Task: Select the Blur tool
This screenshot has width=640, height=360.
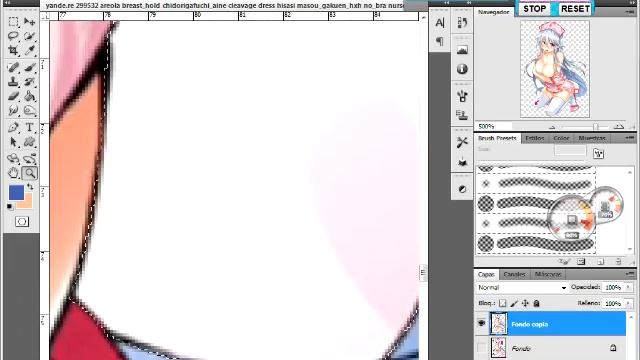Action: tap(13, 111)
